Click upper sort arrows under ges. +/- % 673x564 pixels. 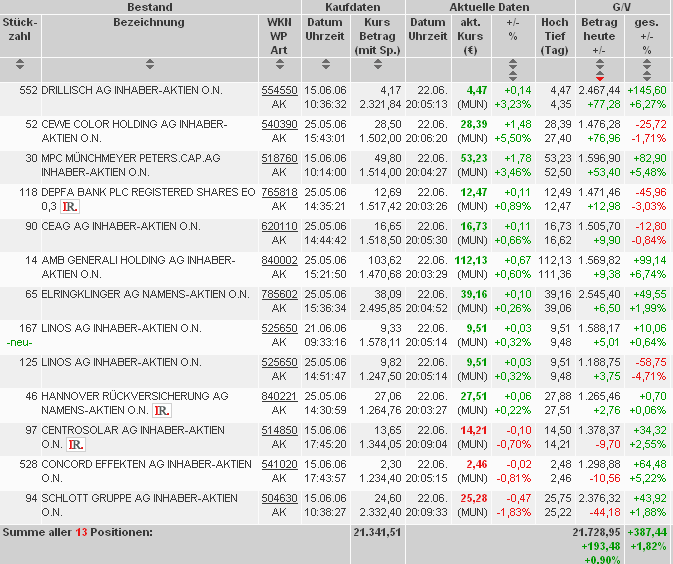[647, 64]
